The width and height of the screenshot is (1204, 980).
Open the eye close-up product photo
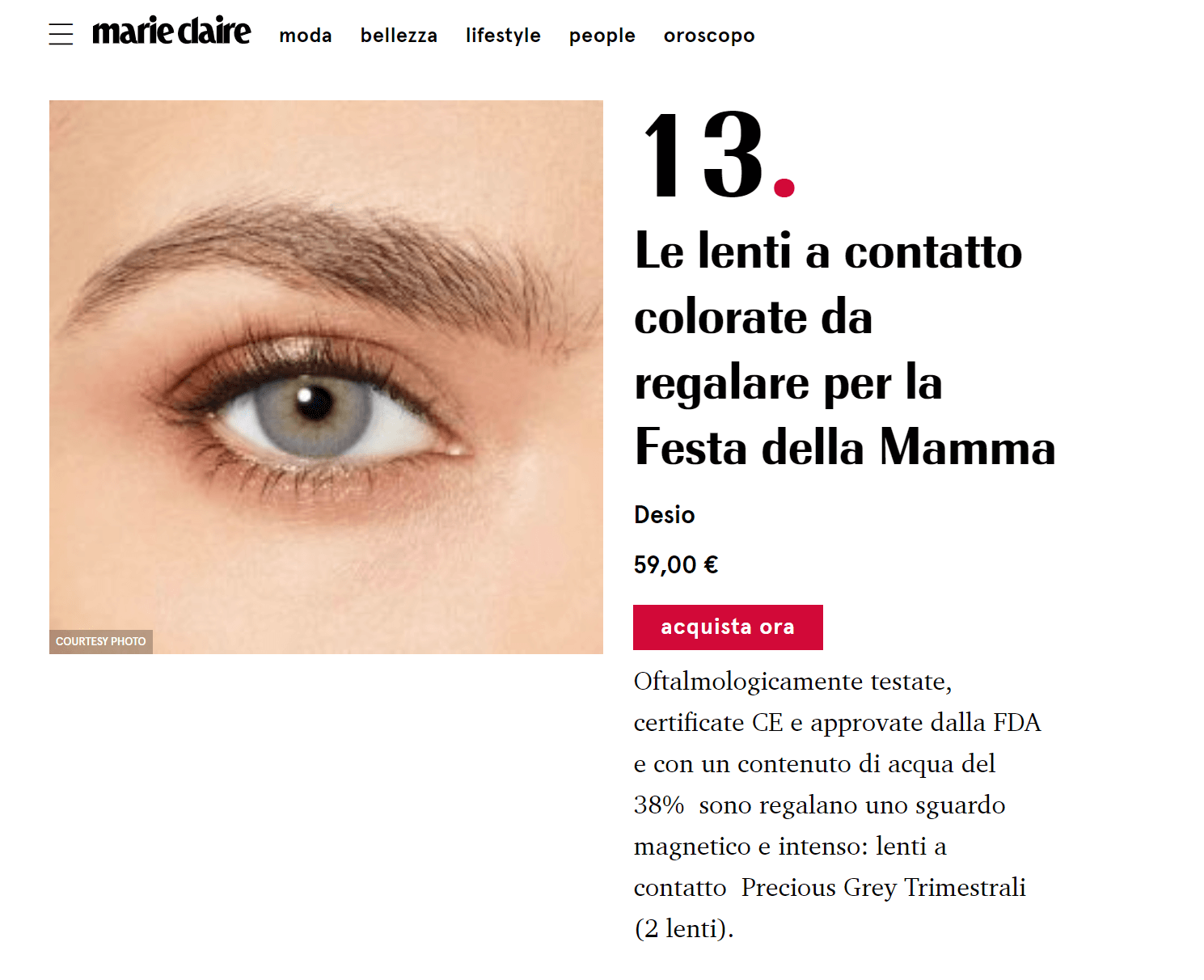[x=326, y=377]
